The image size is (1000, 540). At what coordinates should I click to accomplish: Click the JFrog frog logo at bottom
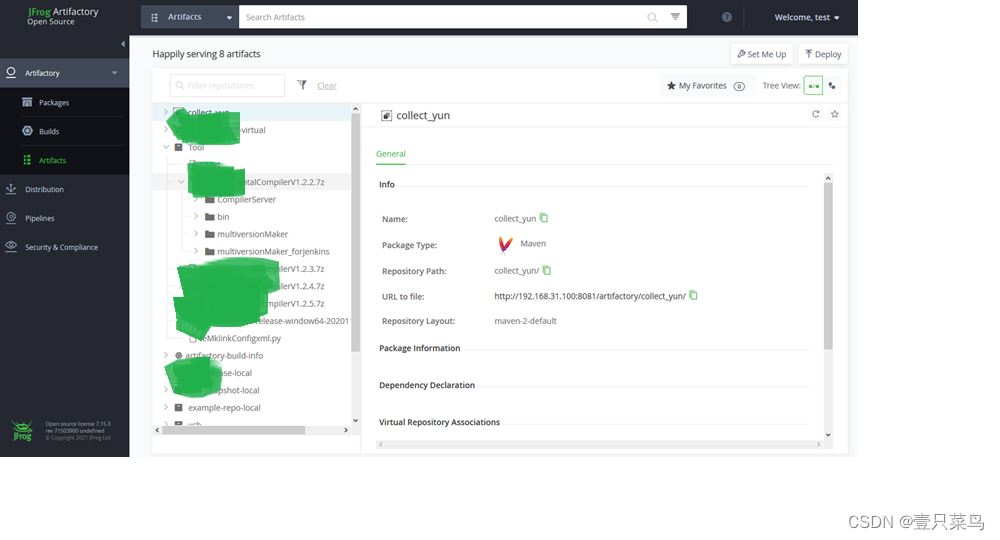tap(22, 431)
